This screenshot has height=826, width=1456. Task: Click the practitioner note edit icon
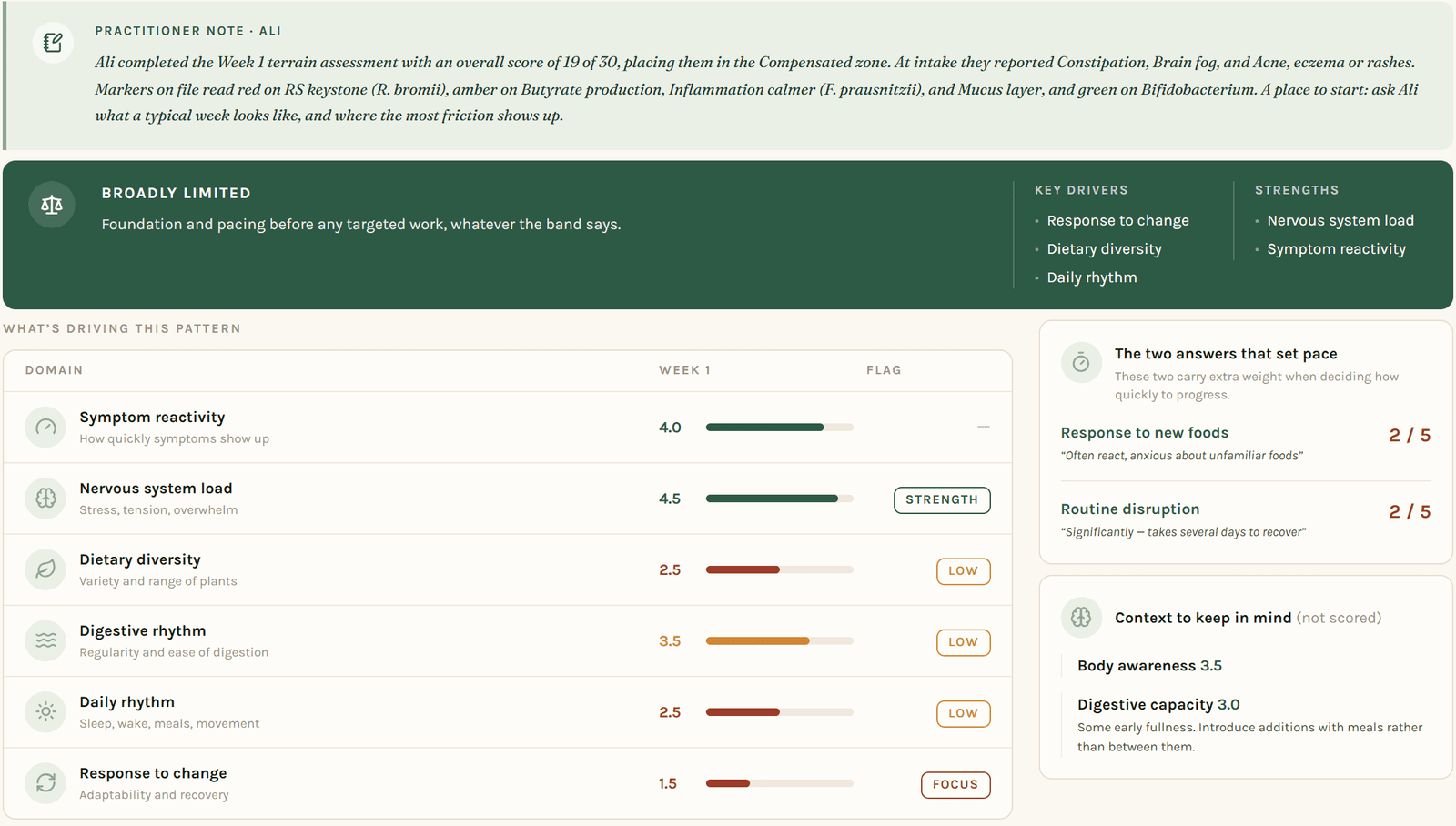click(x=53, y=43)
